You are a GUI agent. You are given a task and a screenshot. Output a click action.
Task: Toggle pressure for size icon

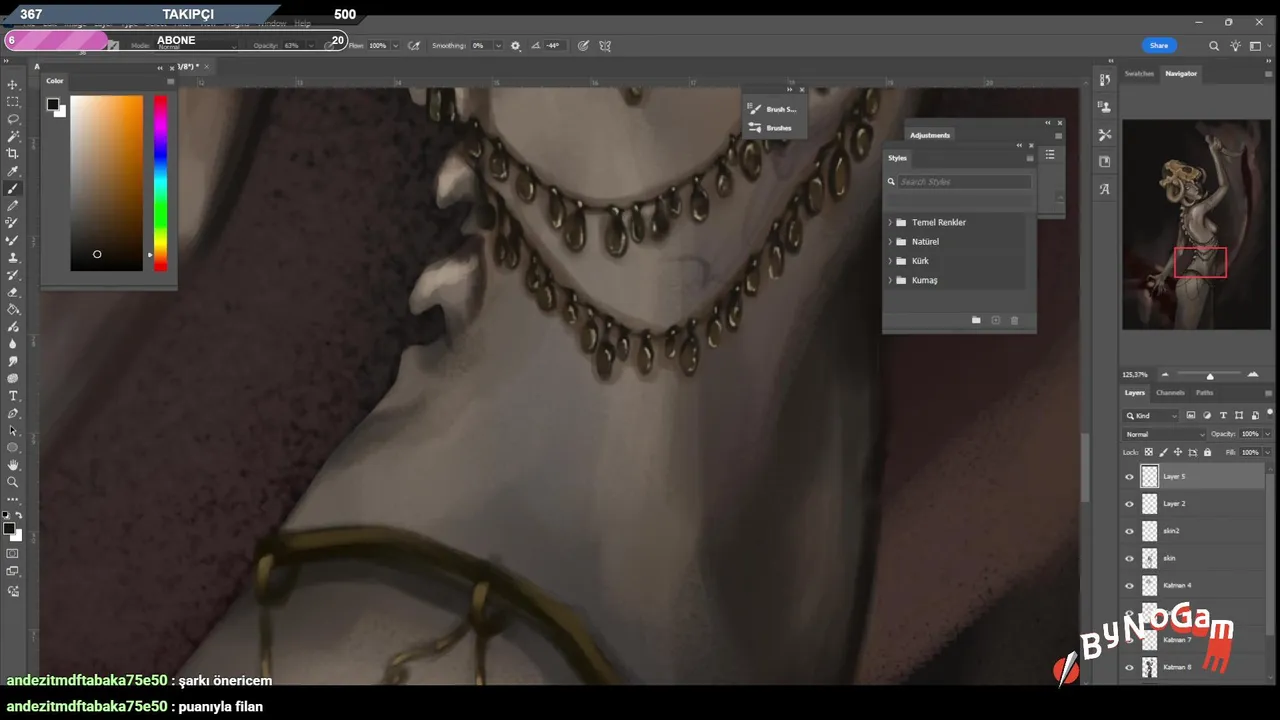pyautogui.click(x=583, y=45)
